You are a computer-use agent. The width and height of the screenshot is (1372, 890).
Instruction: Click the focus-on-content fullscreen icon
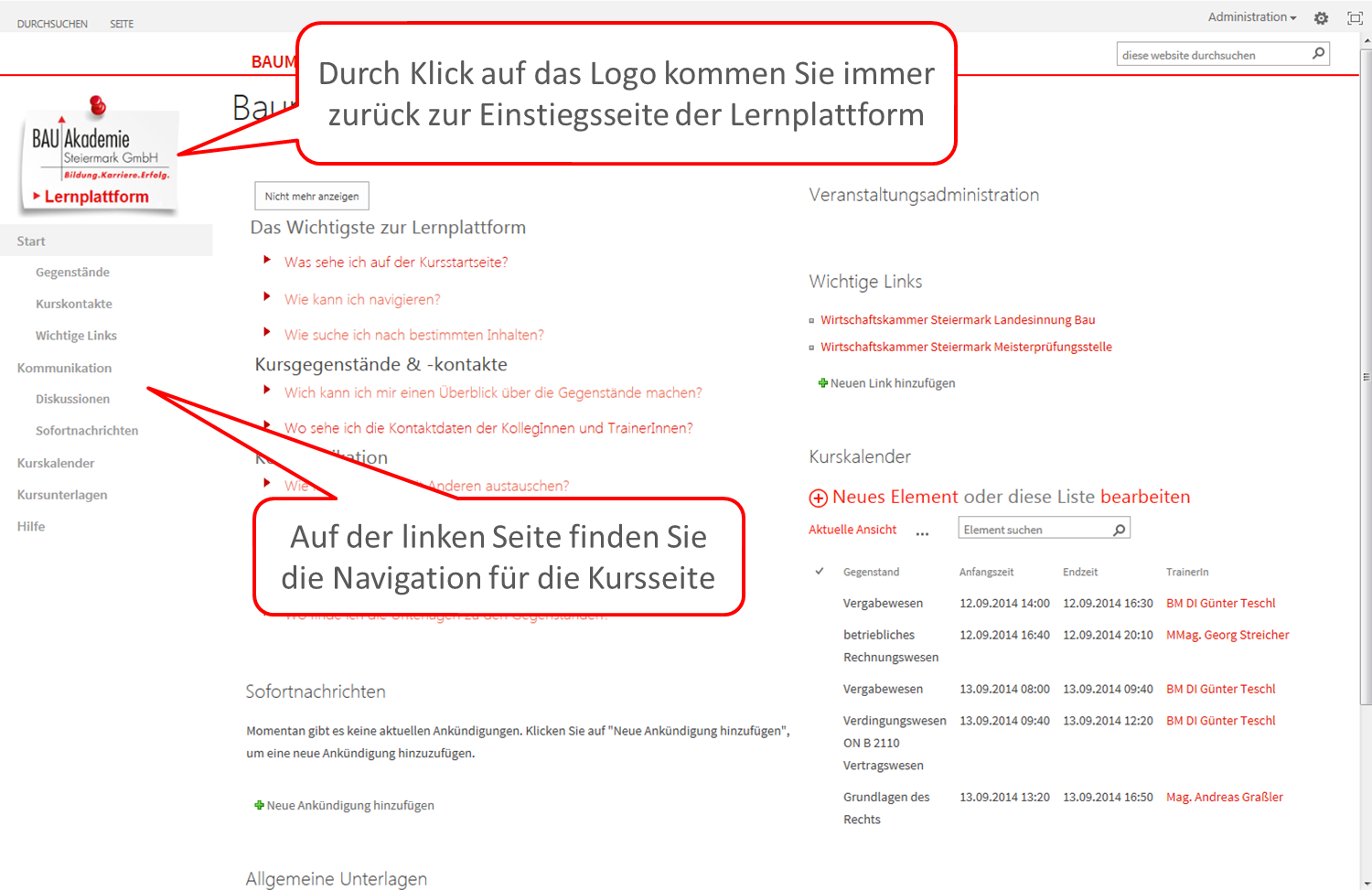tap(1355, 18)
